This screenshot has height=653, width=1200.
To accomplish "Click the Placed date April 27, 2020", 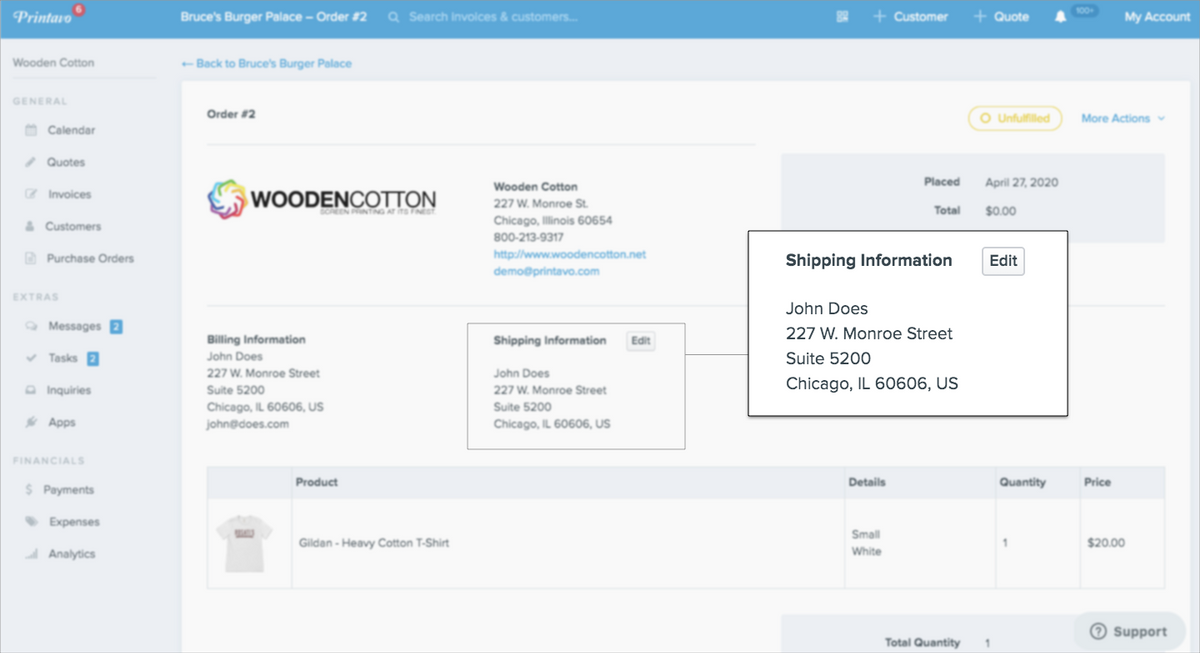I will pos(1021,182).
